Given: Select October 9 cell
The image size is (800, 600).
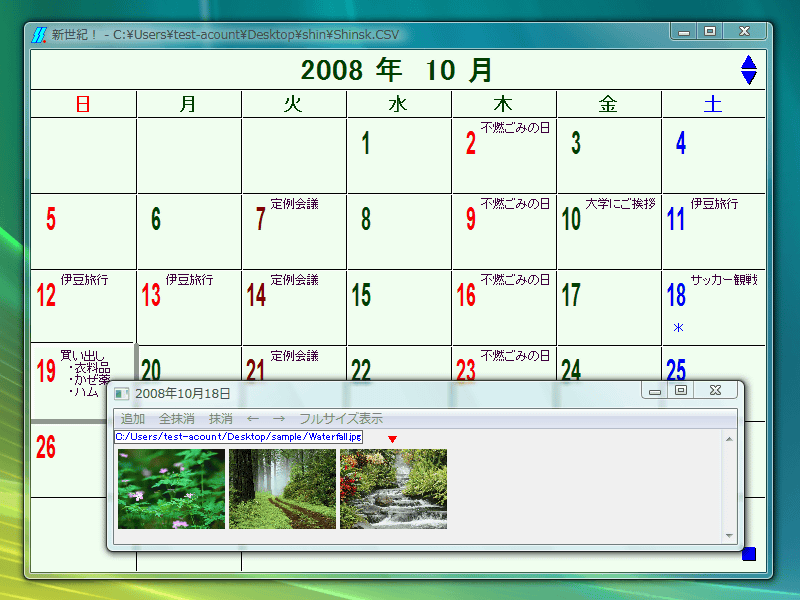Looking at the screenshot, I should [504, 232].
